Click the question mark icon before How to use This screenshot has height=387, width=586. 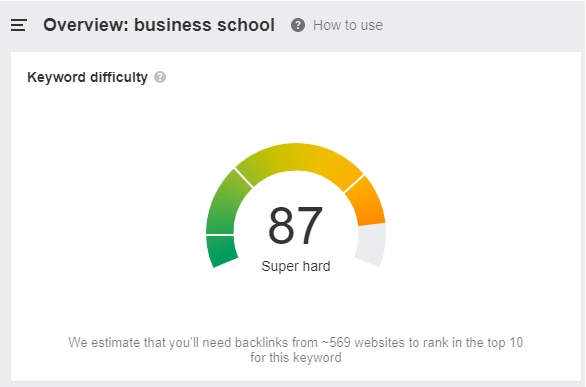(x=298, y=25)
